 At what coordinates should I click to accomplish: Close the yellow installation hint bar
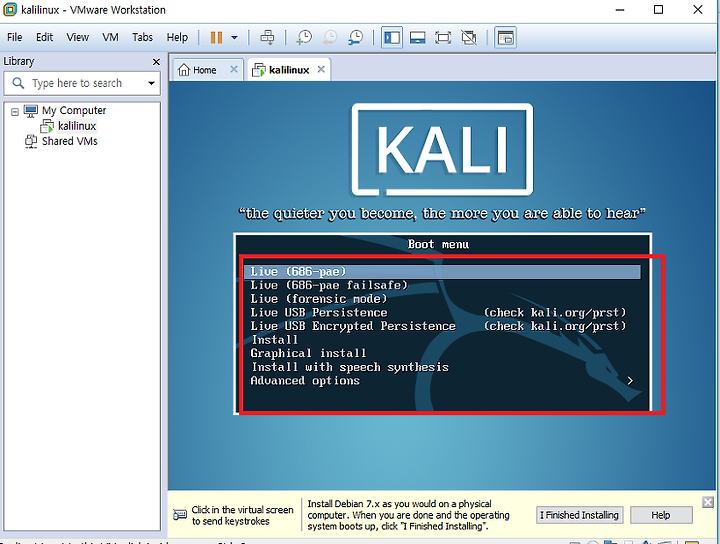click(x=708, y=502)
